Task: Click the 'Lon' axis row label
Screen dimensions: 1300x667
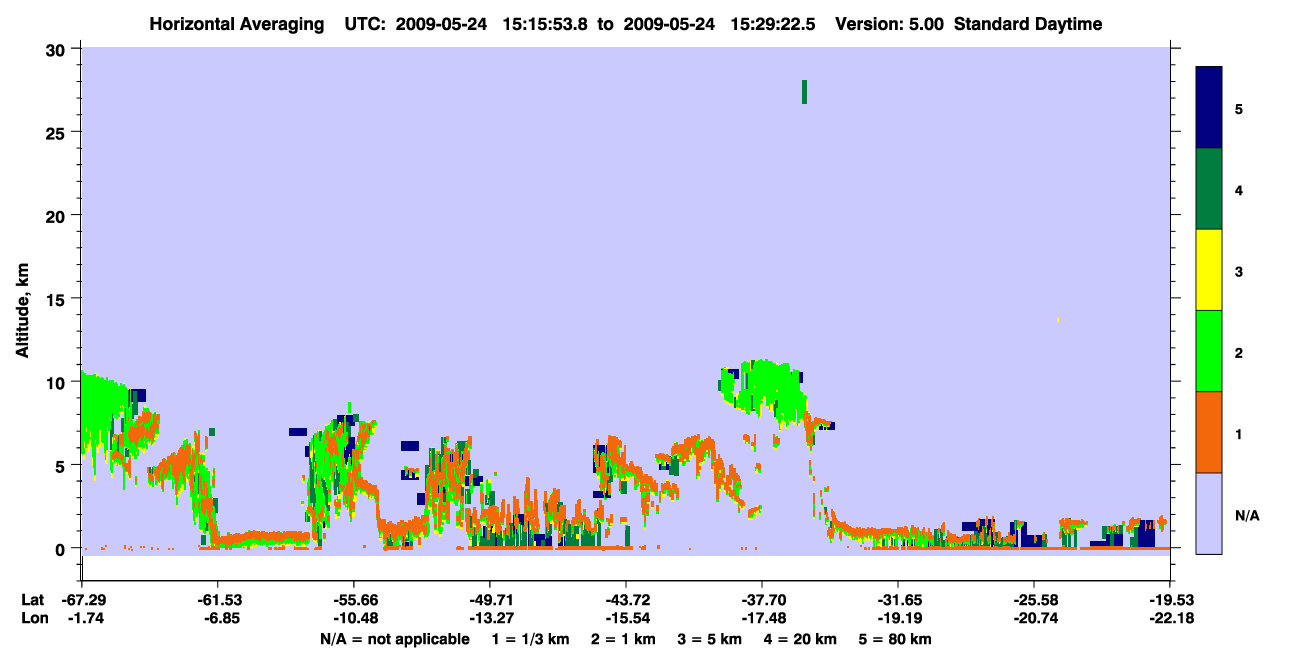Action: pyautogui.click(x=33, y=618)
